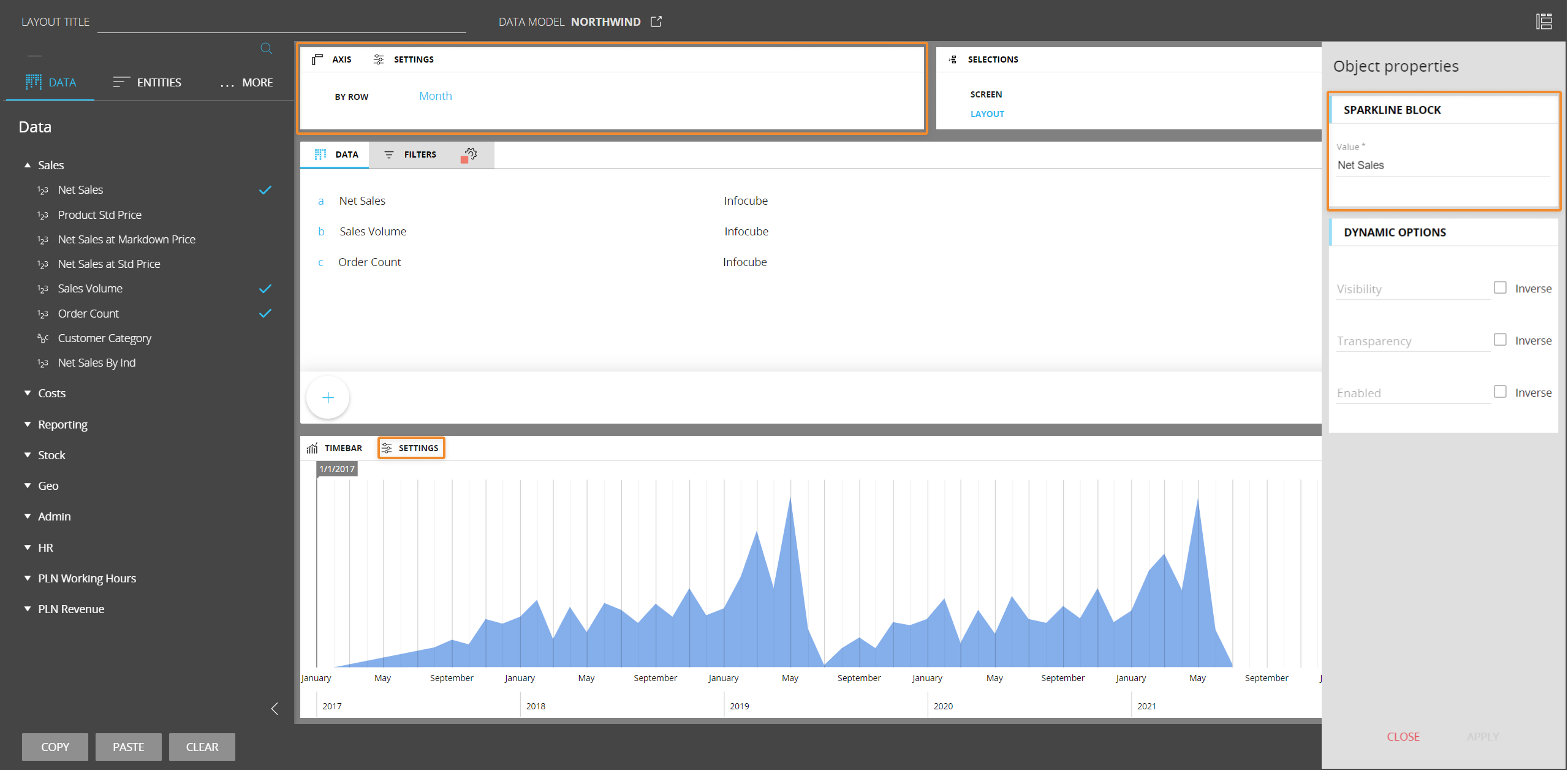Click the layout structure icon in top-right corner
The height and width of the screenshot is (770, 1568).
pos(1543,20)
